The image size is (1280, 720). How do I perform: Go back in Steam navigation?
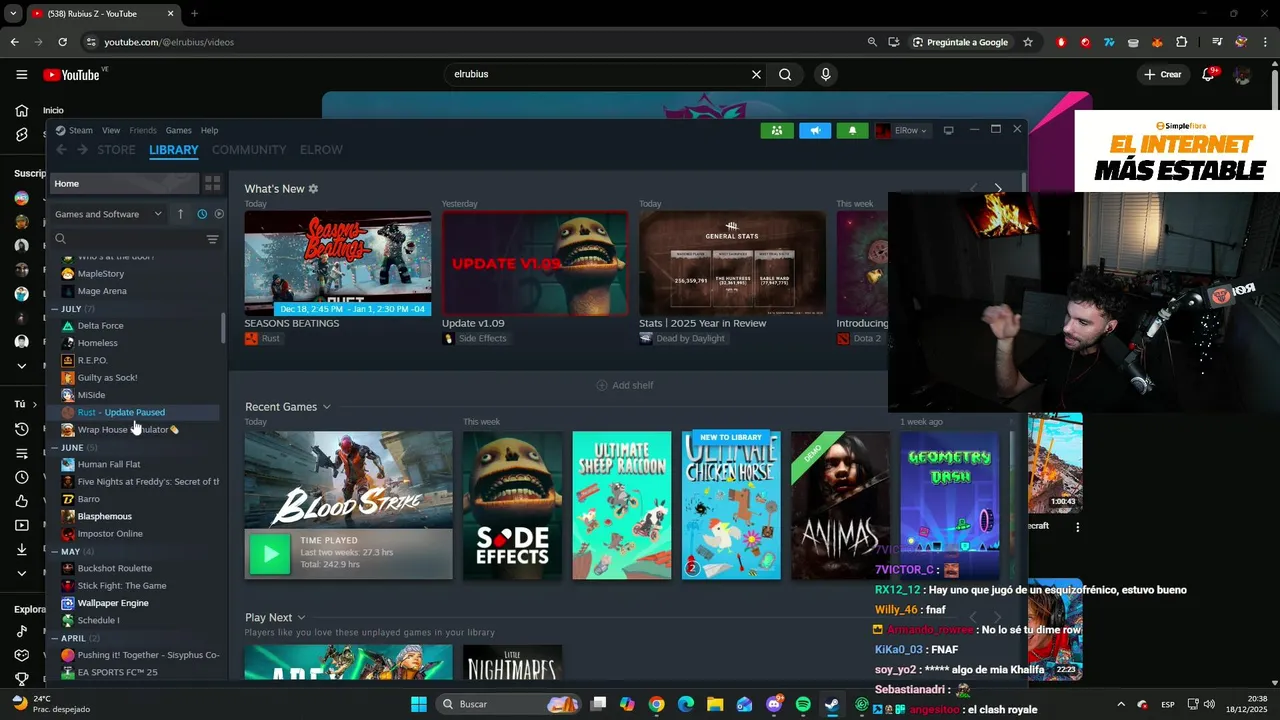61,150
